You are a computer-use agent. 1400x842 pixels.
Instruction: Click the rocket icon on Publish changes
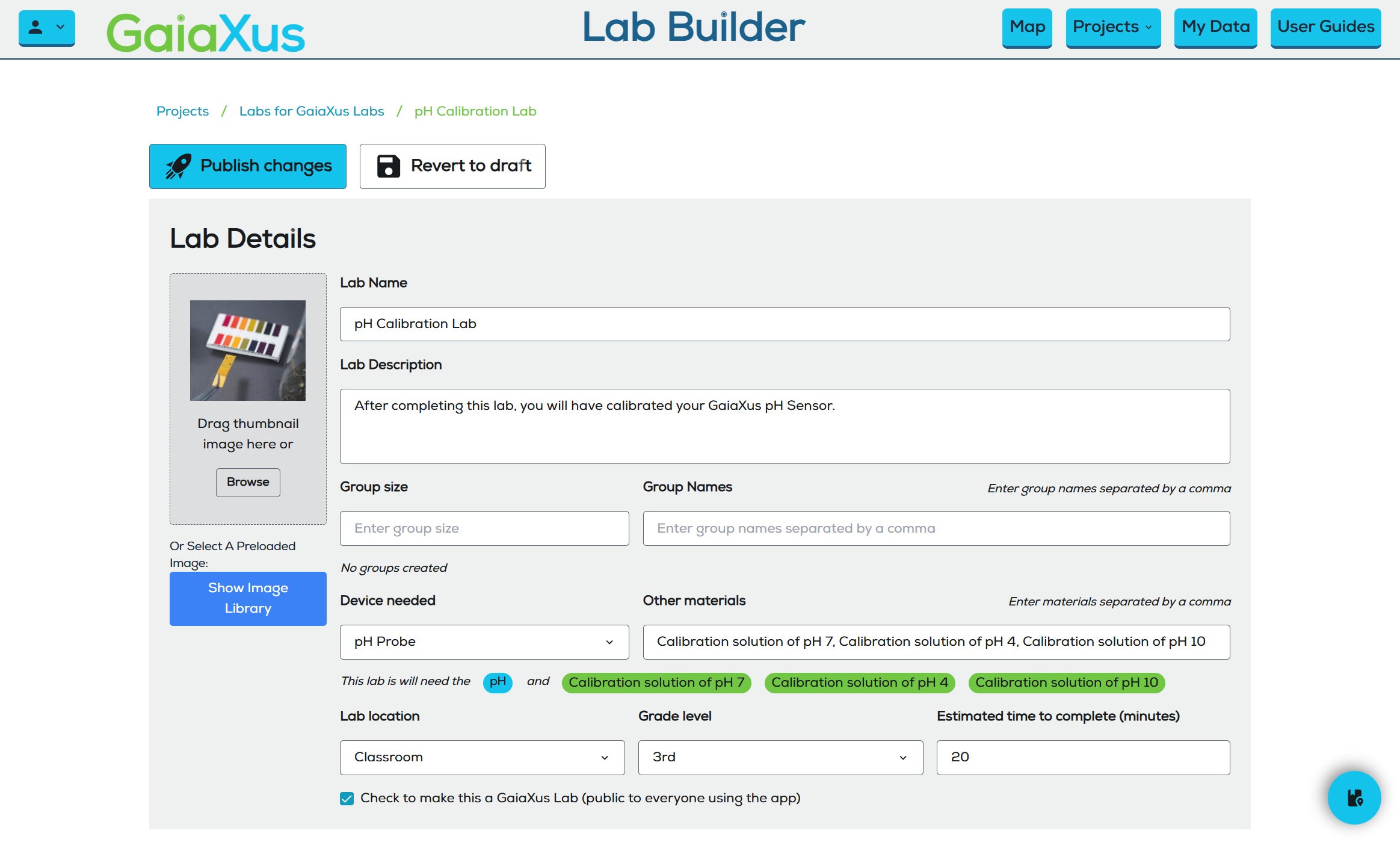179,166
